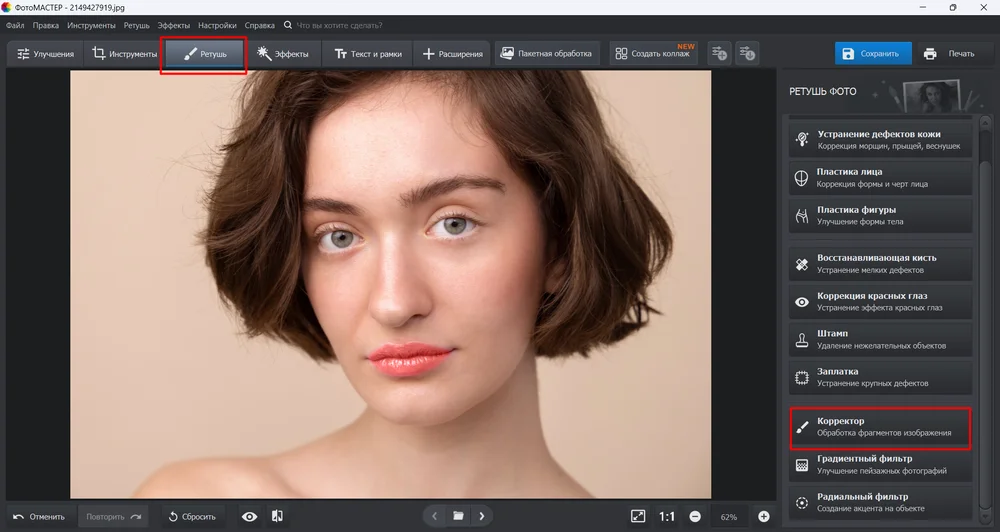Open Радиальный фильтр tool
1000x532 pixels.
[x=880, y=502]
